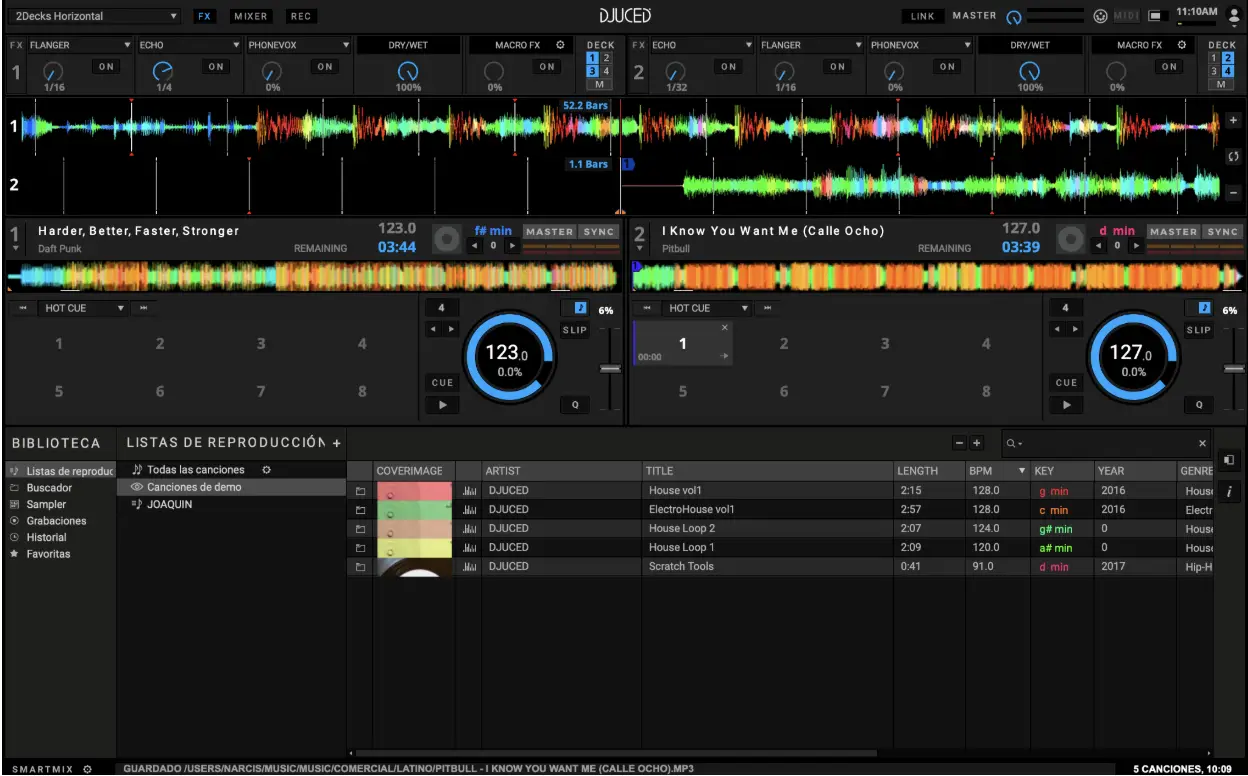Click the smiley face icon in top bar

pyautogui.click(x=1100, y=16)
